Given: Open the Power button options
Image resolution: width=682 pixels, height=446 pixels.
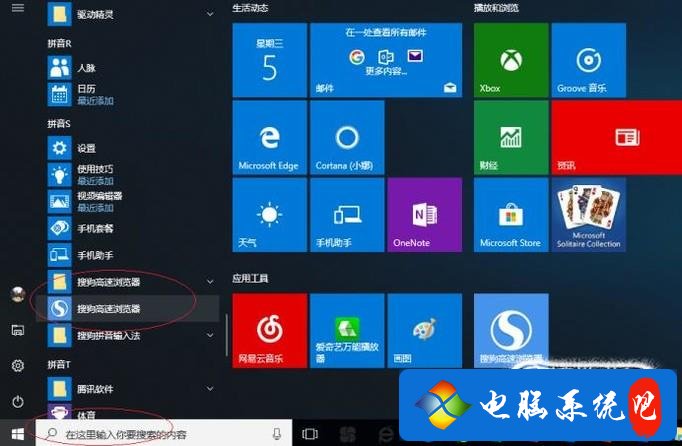Looking at the screenshot, I should click(18, 401).
